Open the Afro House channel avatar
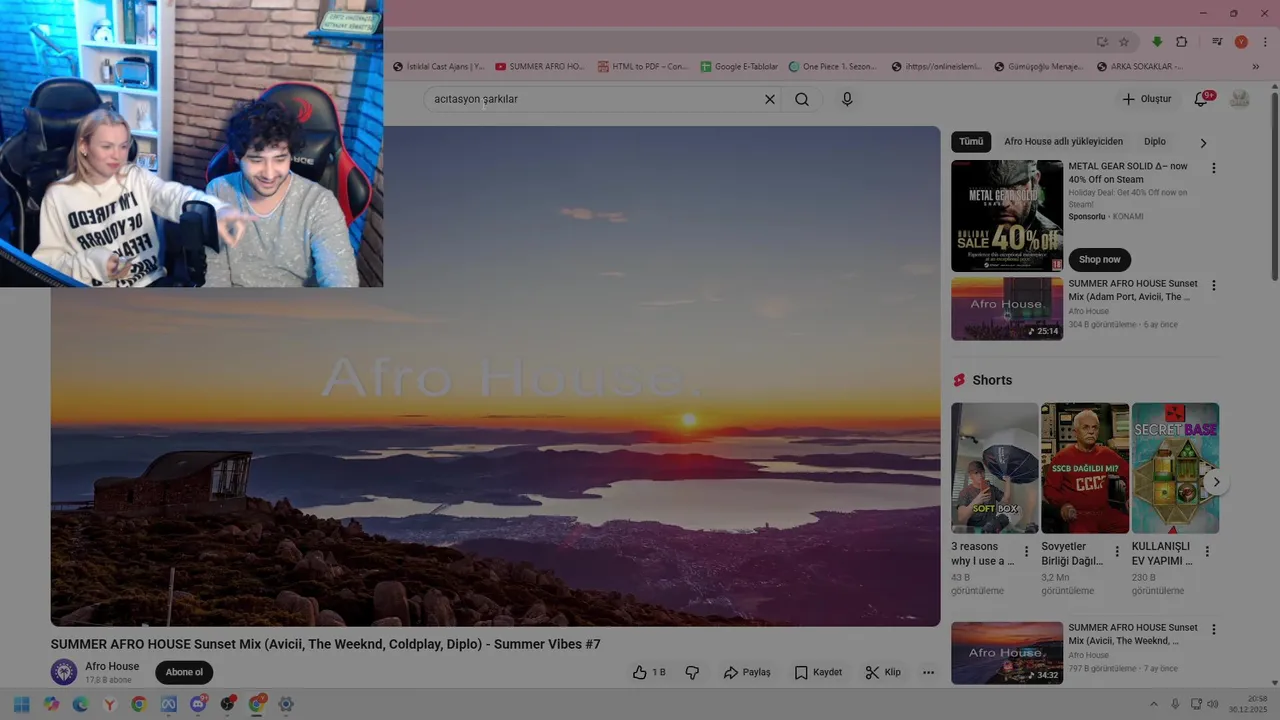This screenshot has width=1280, height=720. point(64,672)
